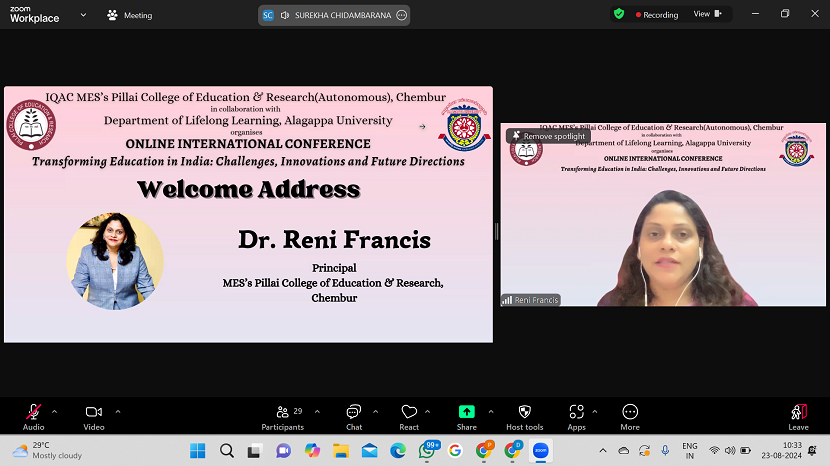Open the React heart menu
Image resolution: width=830 pixels, height=466 pixels.
(x=409, y=417)
